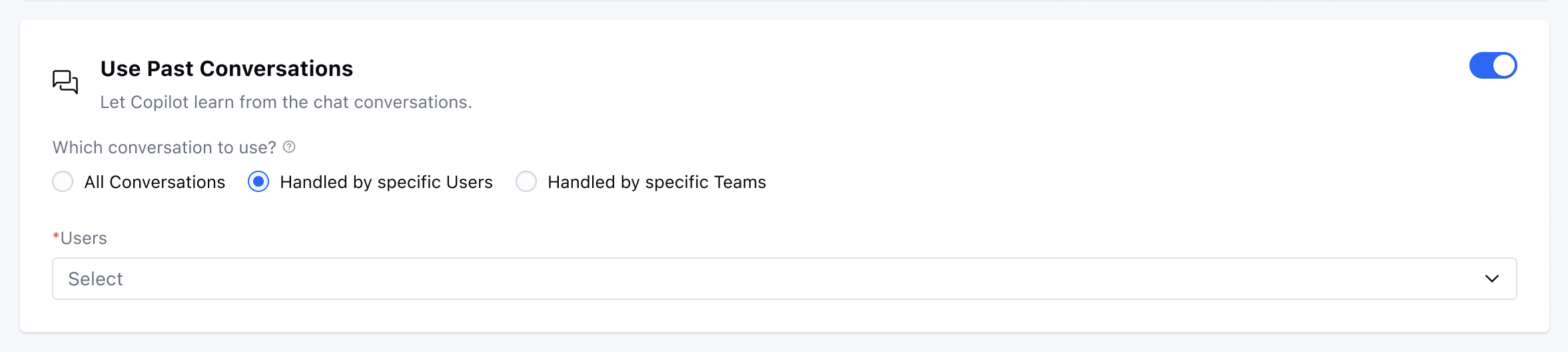The image size is (1568, 352).
Task: Click the blue dot inside the selected radio
Action: (x=258, y=181)
